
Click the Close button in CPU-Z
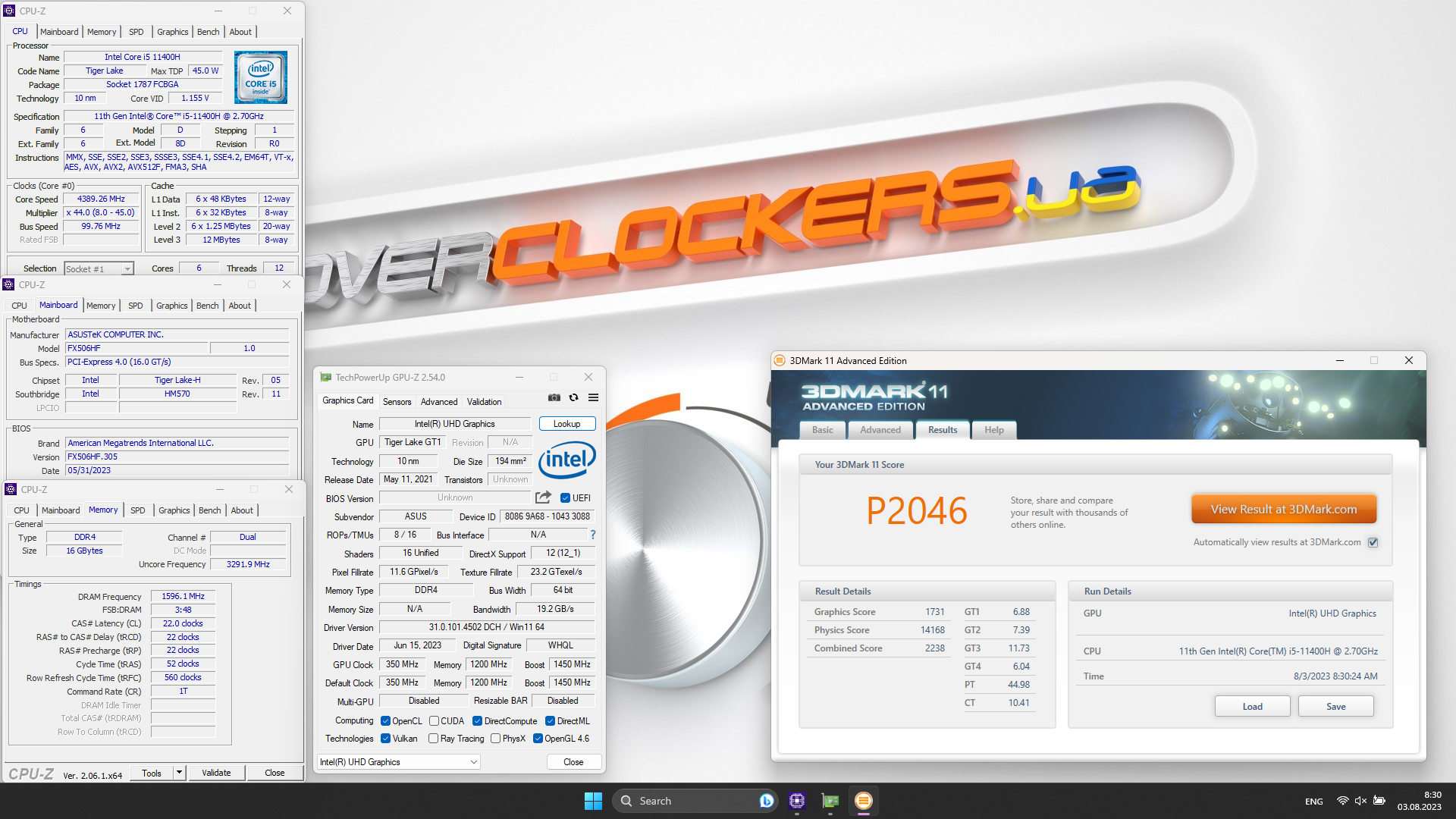(x=275, y=773)
